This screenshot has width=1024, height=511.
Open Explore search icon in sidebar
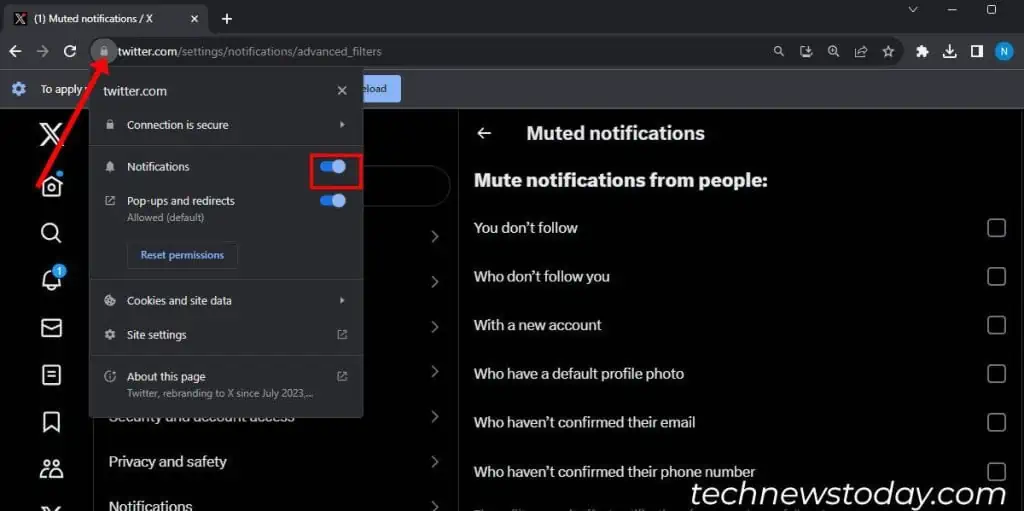tap(52, 233)
